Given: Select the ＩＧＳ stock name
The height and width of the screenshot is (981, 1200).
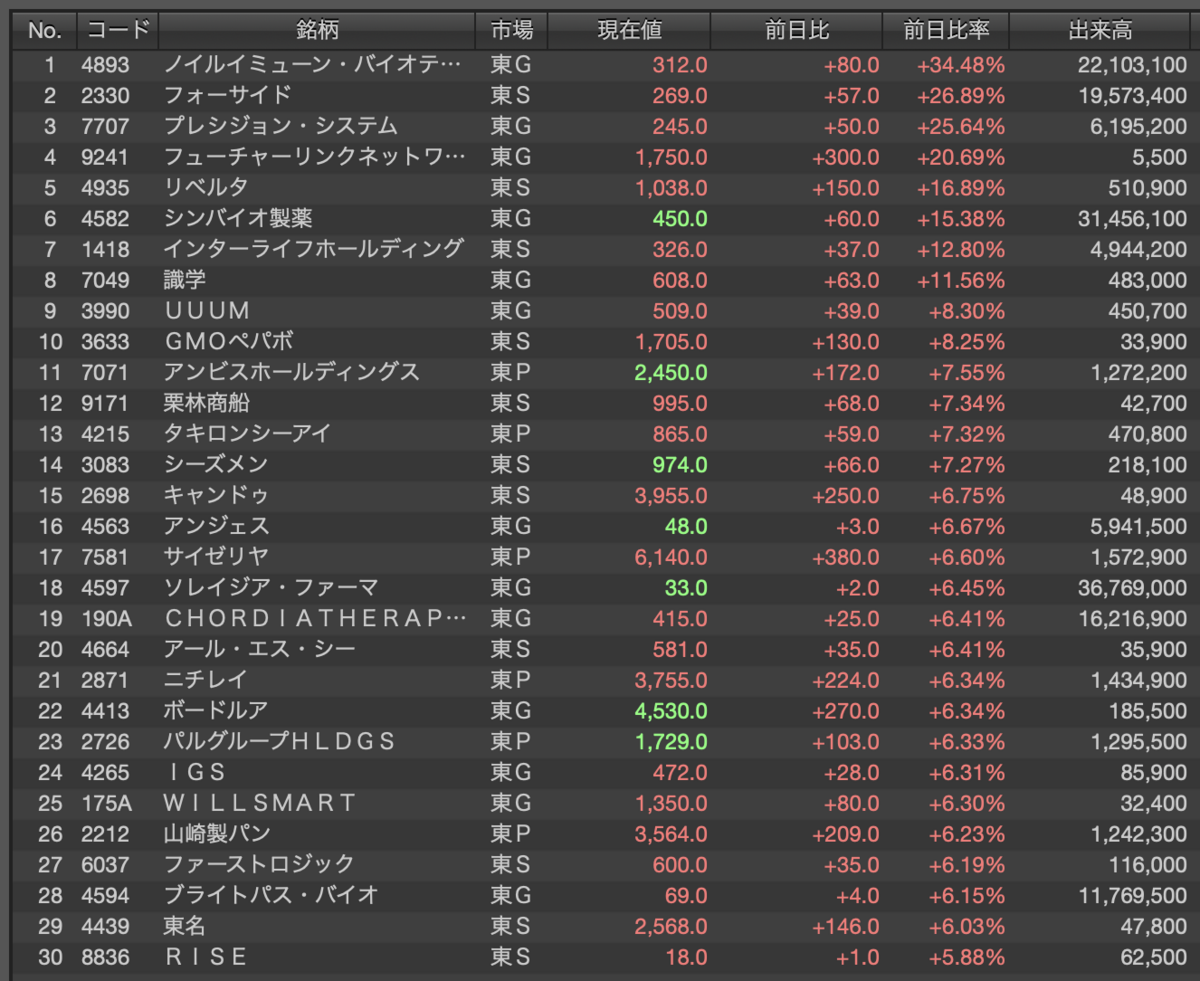Looking at the screenshot, I should point(196,772).
